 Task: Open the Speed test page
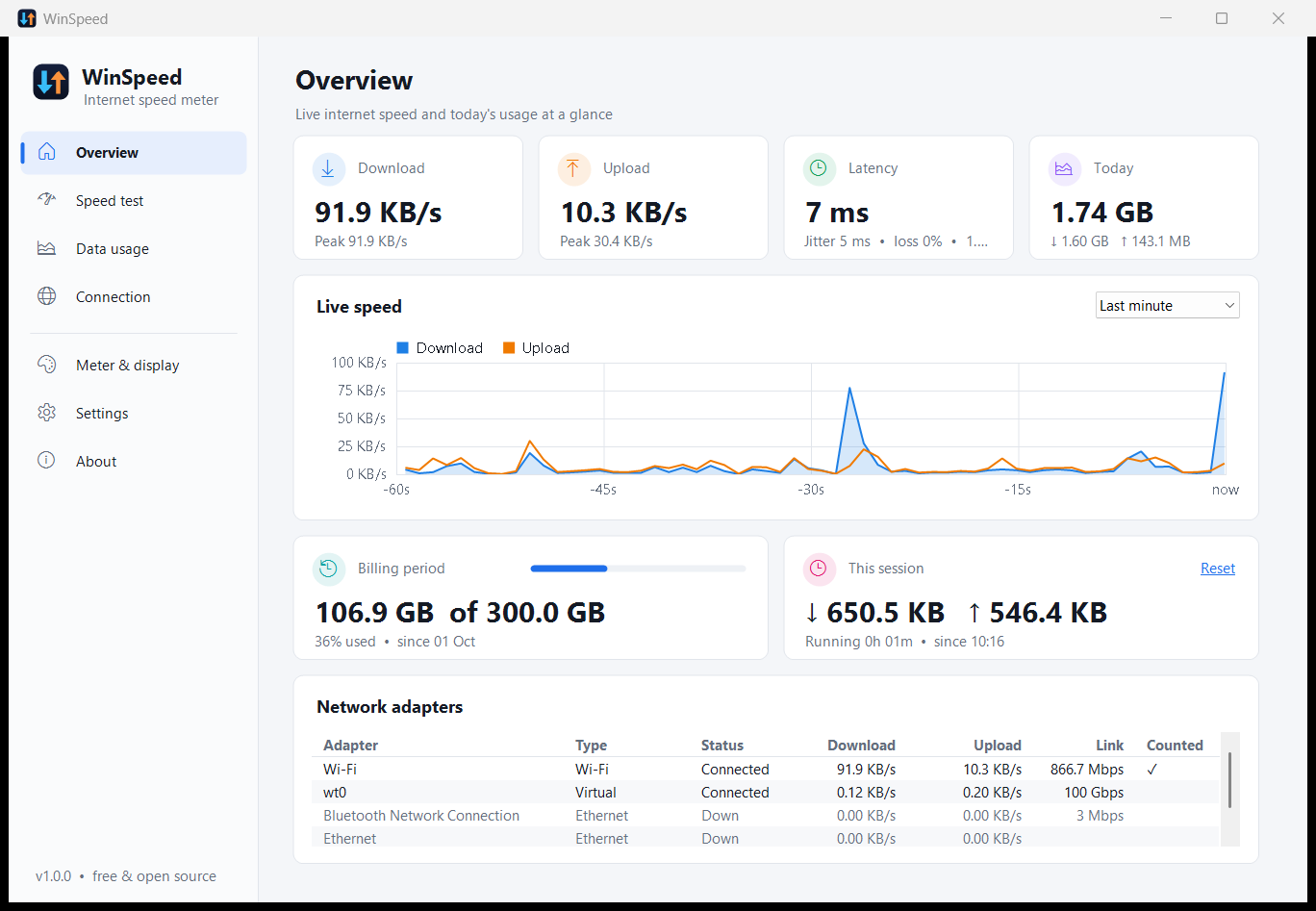[x=134, y=200]
